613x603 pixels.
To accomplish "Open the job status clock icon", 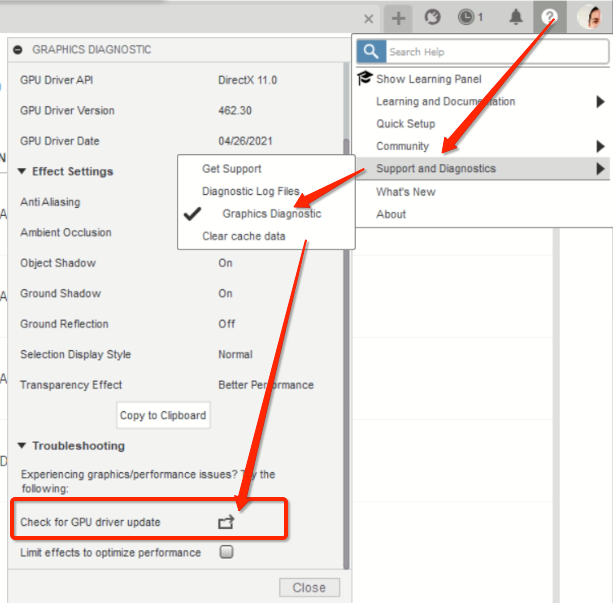I will (x=471, y=17).
